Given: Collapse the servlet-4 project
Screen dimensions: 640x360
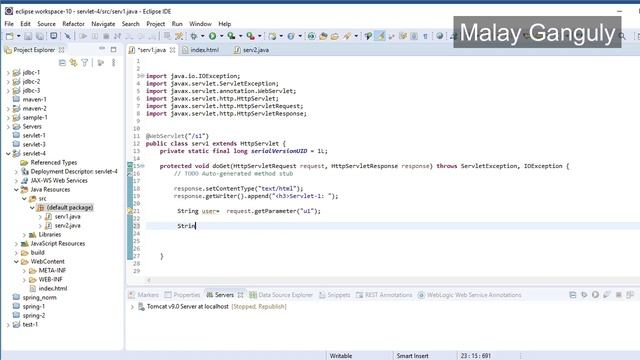Looking at the screenshot, I should point(8,153).
